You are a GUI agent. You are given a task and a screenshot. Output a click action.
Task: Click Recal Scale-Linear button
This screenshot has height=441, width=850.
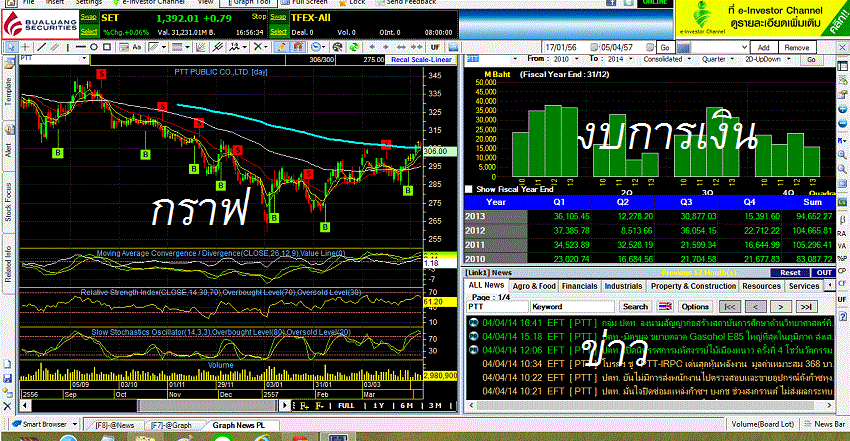(422, 60)
